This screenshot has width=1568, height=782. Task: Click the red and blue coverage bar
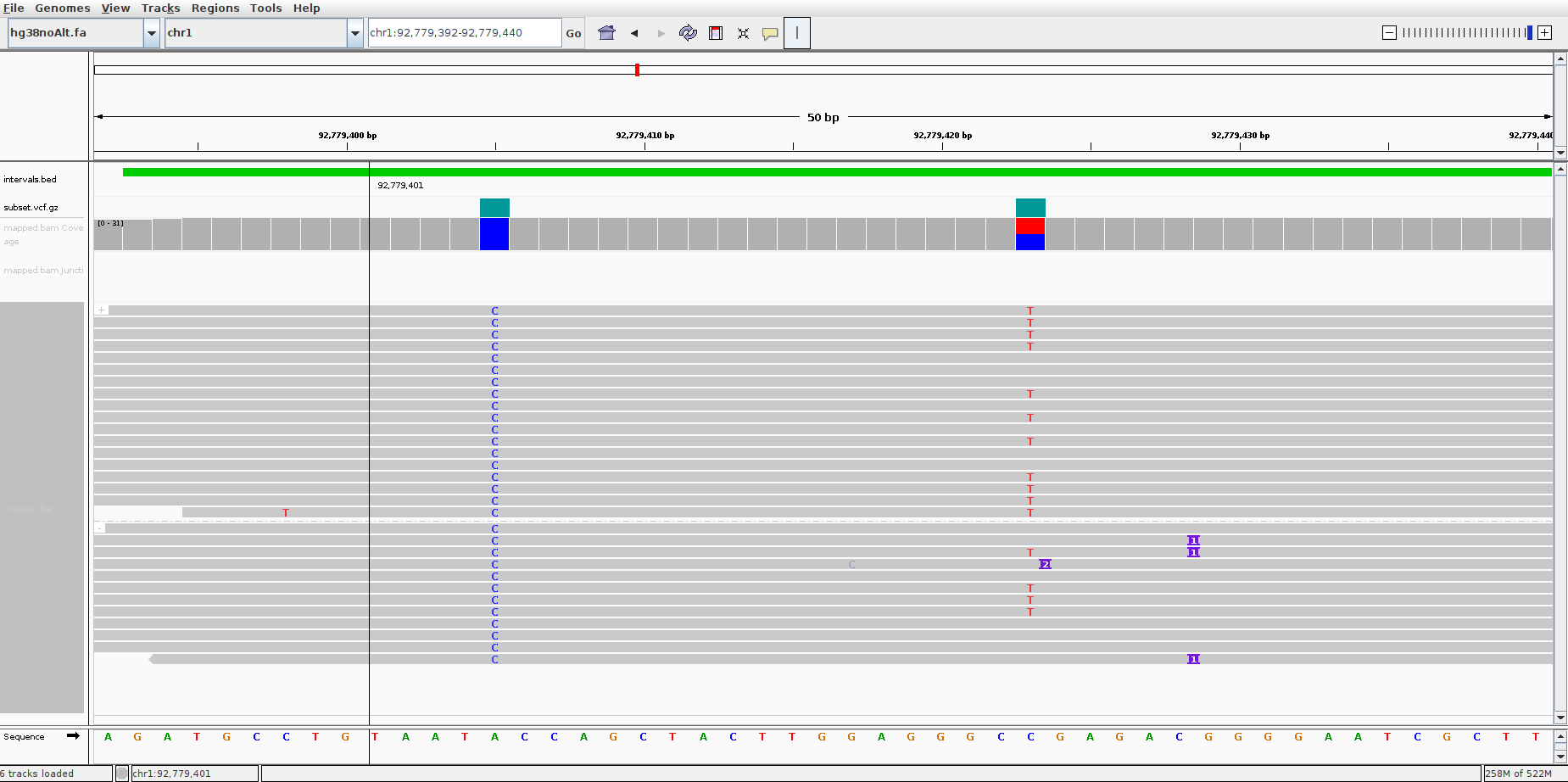tap(1030, 234)
